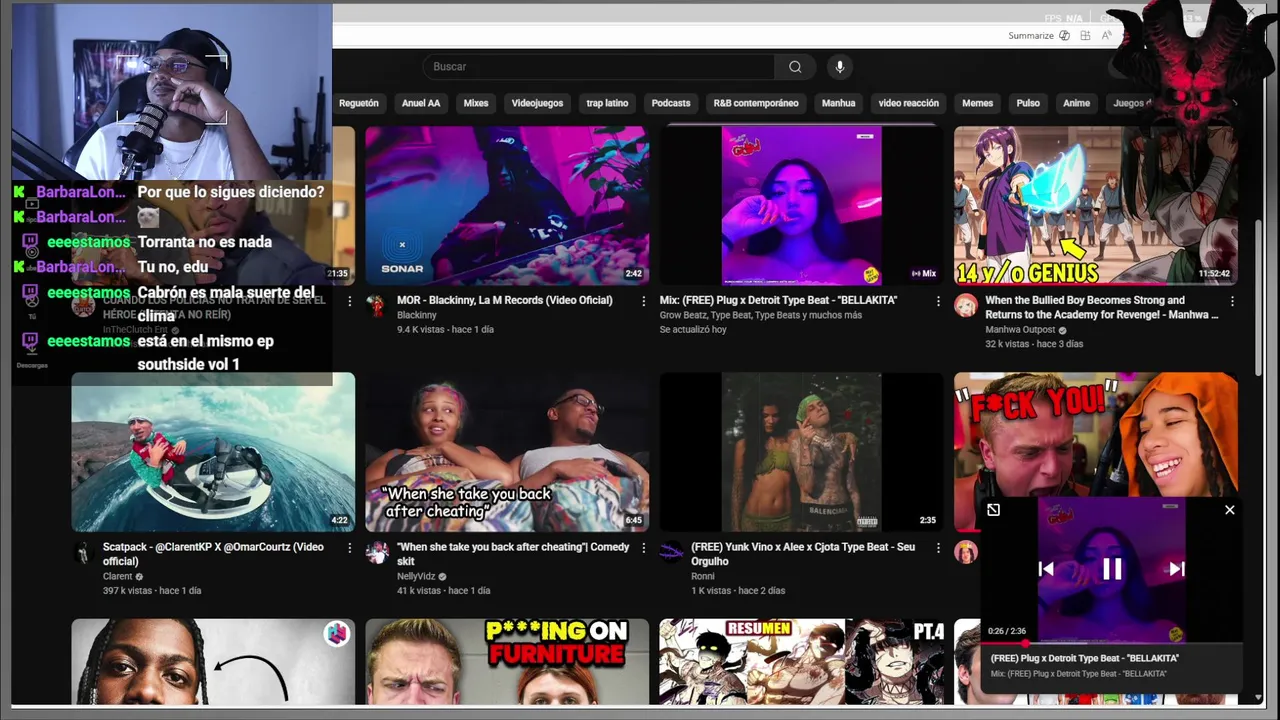The height and width of the screenshot is (720, 1280).
Task: Skip to next track in miniplayer
Action: (1177, 569)
